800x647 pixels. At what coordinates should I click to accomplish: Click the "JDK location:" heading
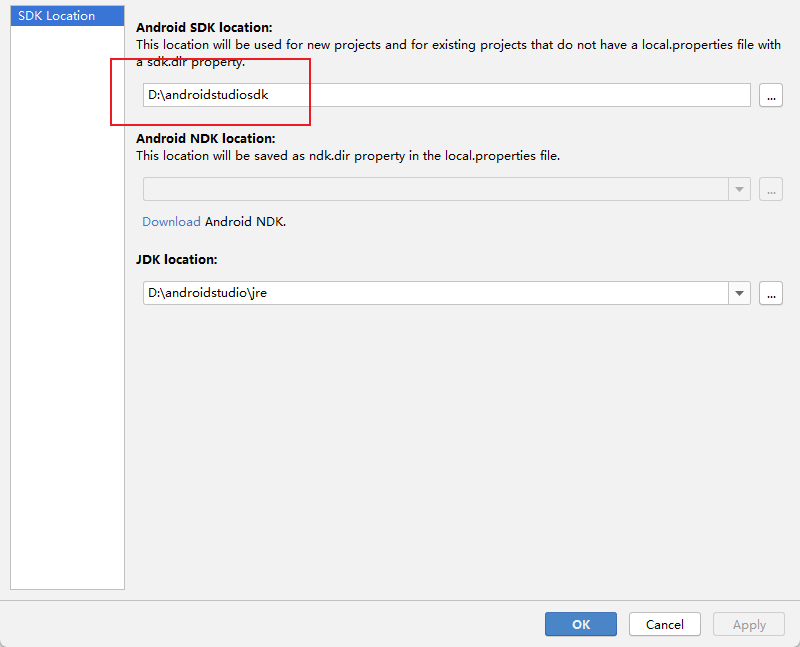(x=177, y=259)
